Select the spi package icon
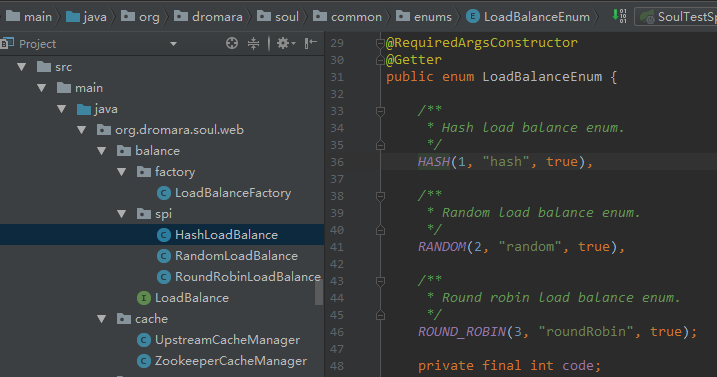Viewport: 717px width, 377px height. coord(144,214)
